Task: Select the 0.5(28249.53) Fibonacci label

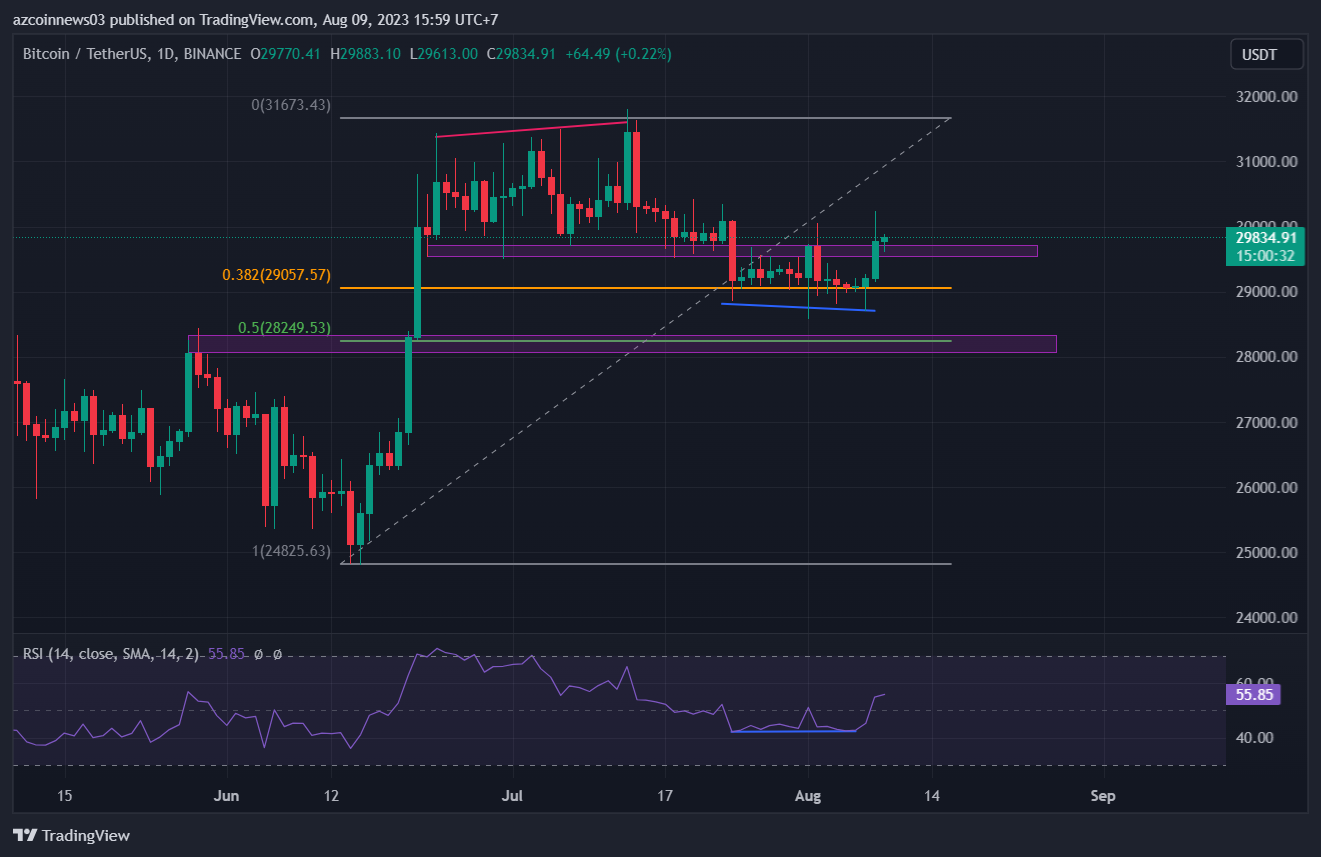Action: [x=284, y=328]
